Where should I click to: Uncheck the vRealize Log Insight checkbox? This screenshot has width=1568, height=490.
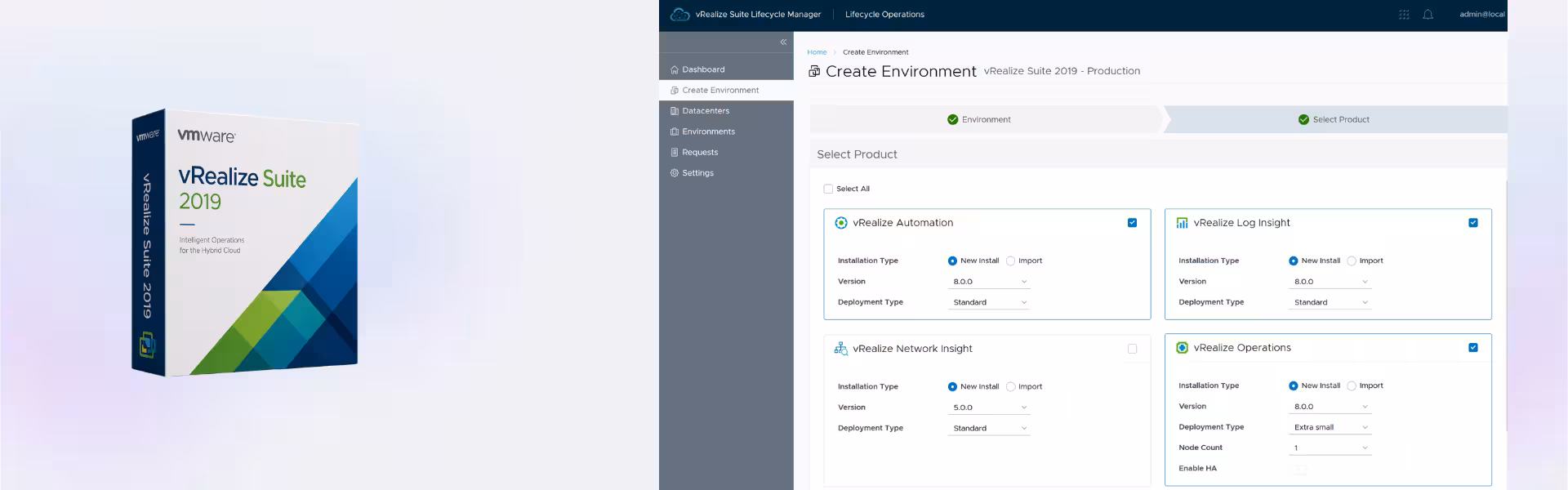1473,223
